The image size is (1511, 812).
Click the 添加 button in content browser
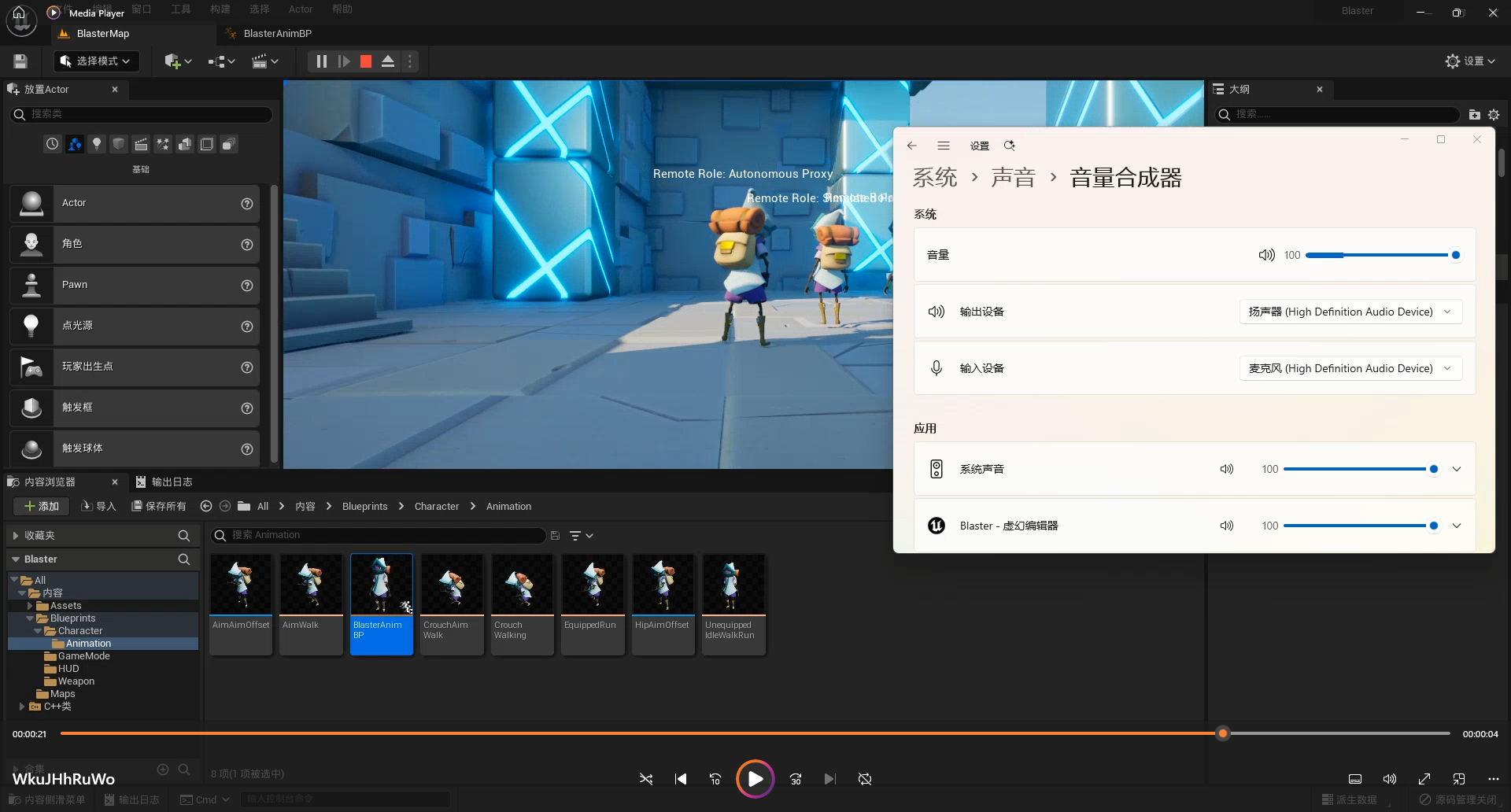click(41, 506)
